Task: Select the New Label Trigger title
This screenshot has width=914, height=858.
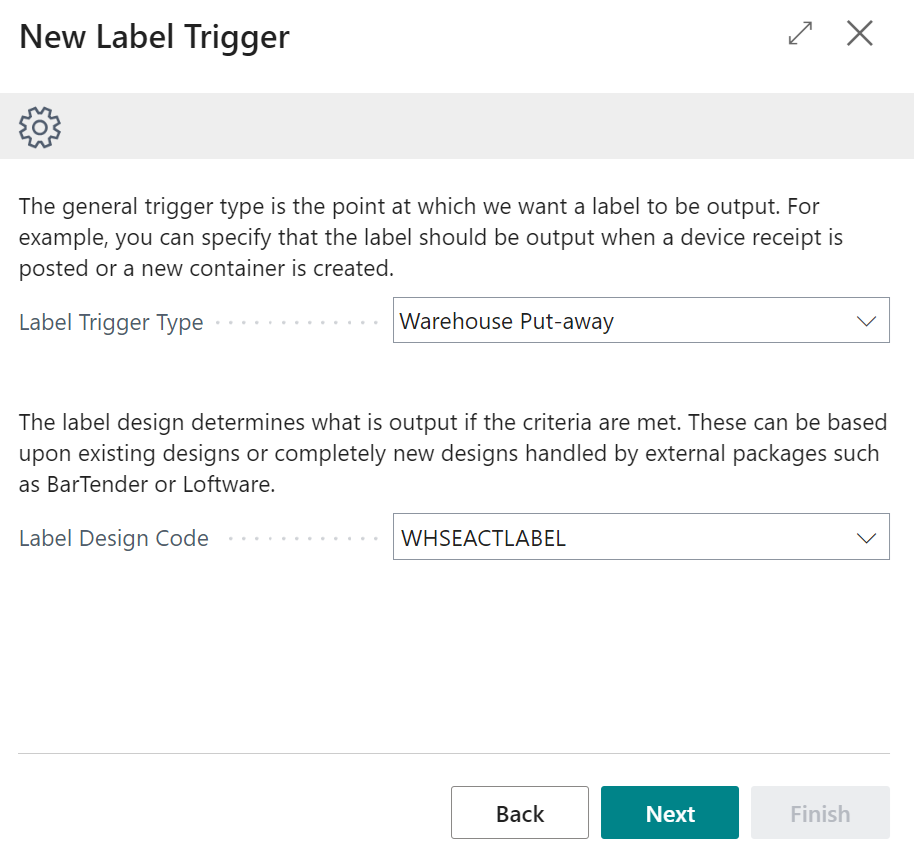Action: click(153, 36)
